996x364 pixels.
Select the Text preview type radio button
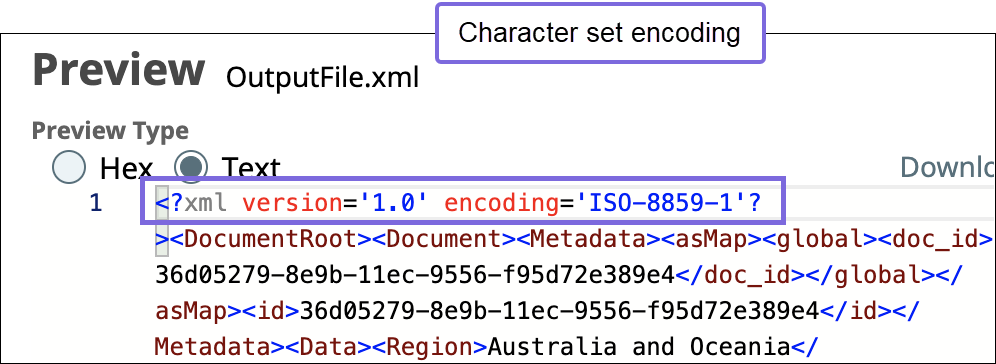[x=191, y=167]
